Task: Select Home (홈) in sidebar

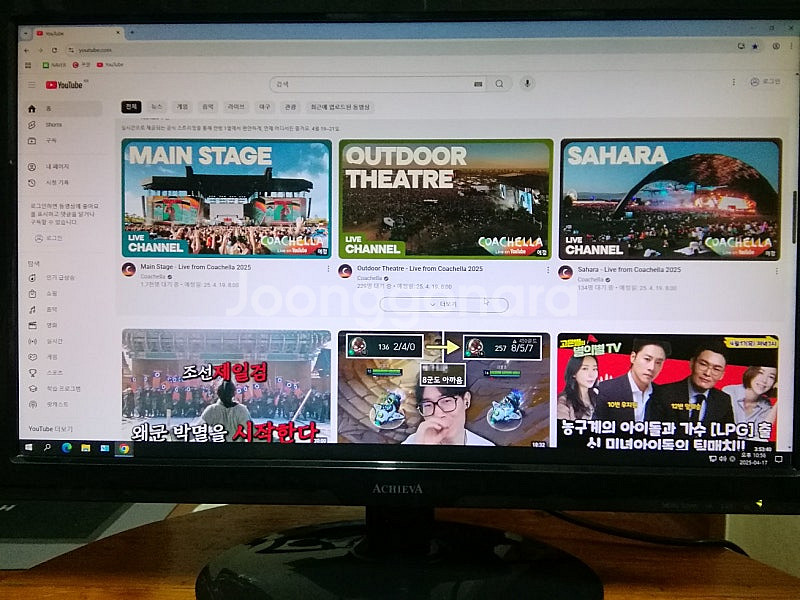Action: [64, 109]
